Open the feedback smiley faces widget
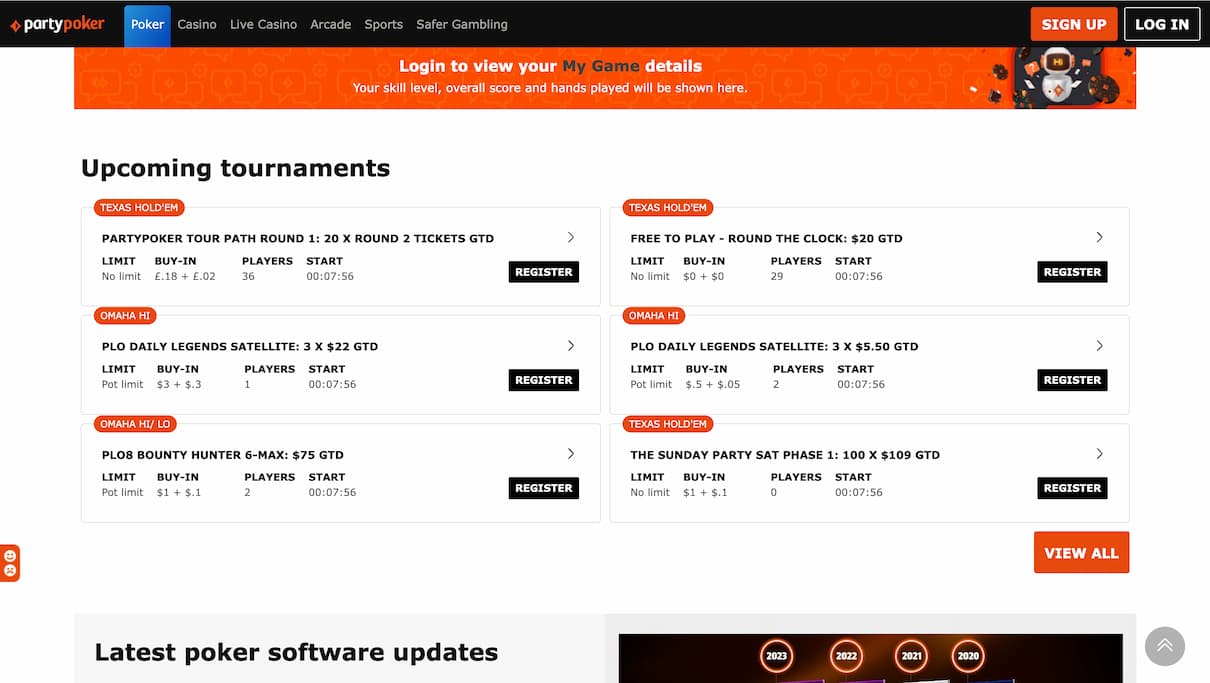This screenshot has height=683, width=1210. (9, 563)
